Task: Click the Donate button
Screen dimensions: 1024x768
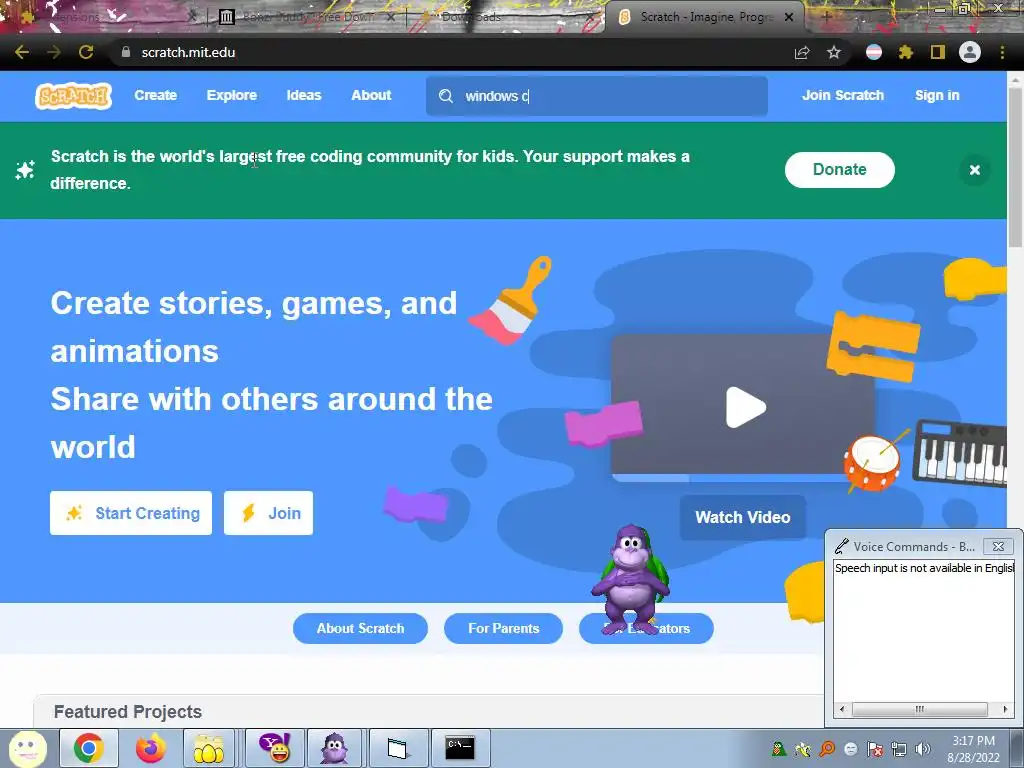Action: click(839, 170)
